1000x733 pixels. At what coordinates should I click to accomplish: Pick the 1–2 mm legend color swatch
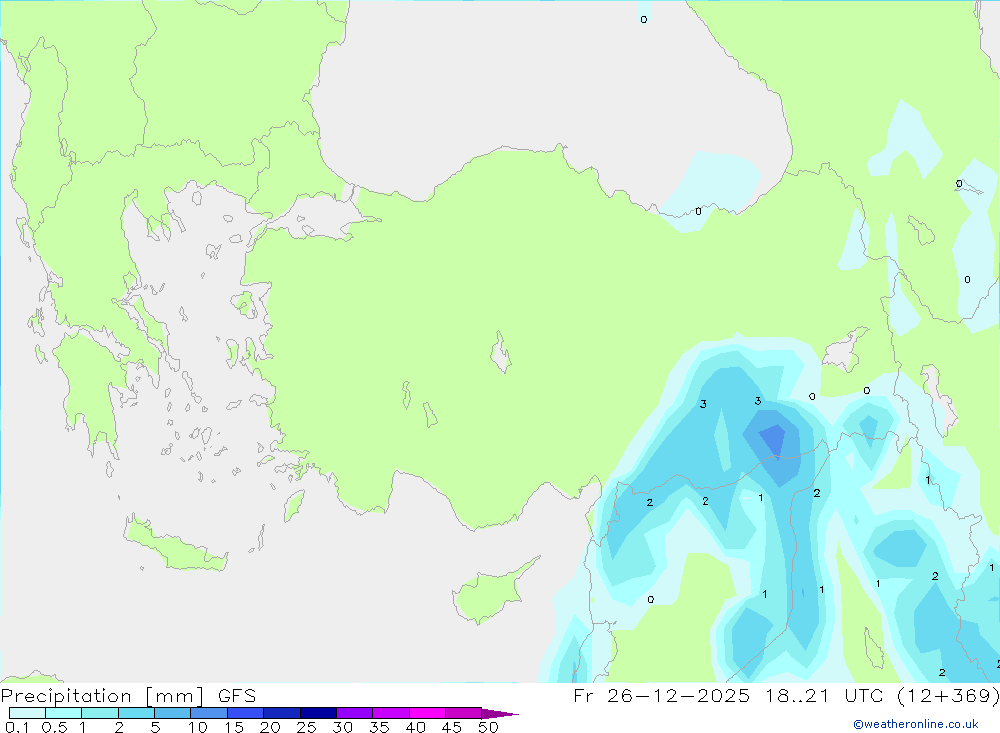pos(99,713)
